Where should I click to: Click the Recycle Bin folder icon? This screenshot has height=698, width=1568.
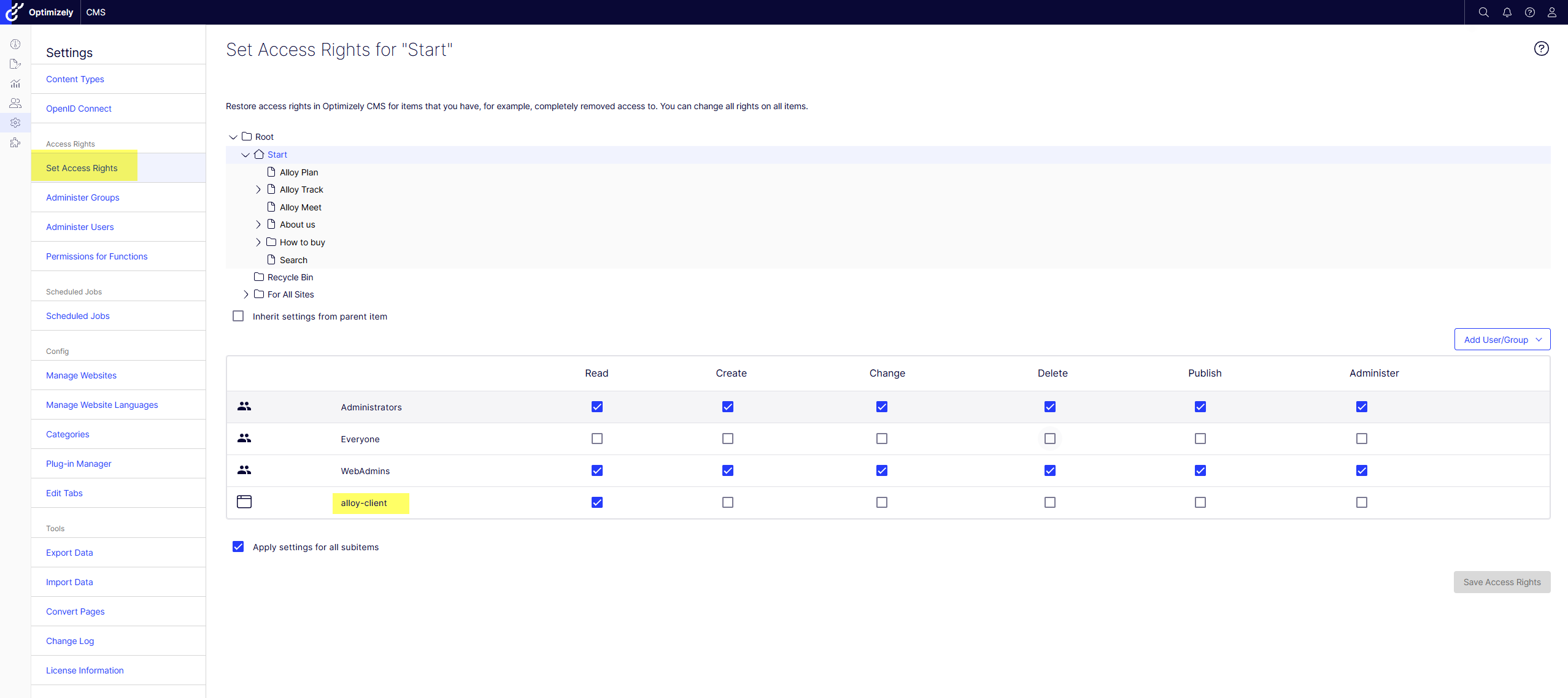click(x=259, y=277)
